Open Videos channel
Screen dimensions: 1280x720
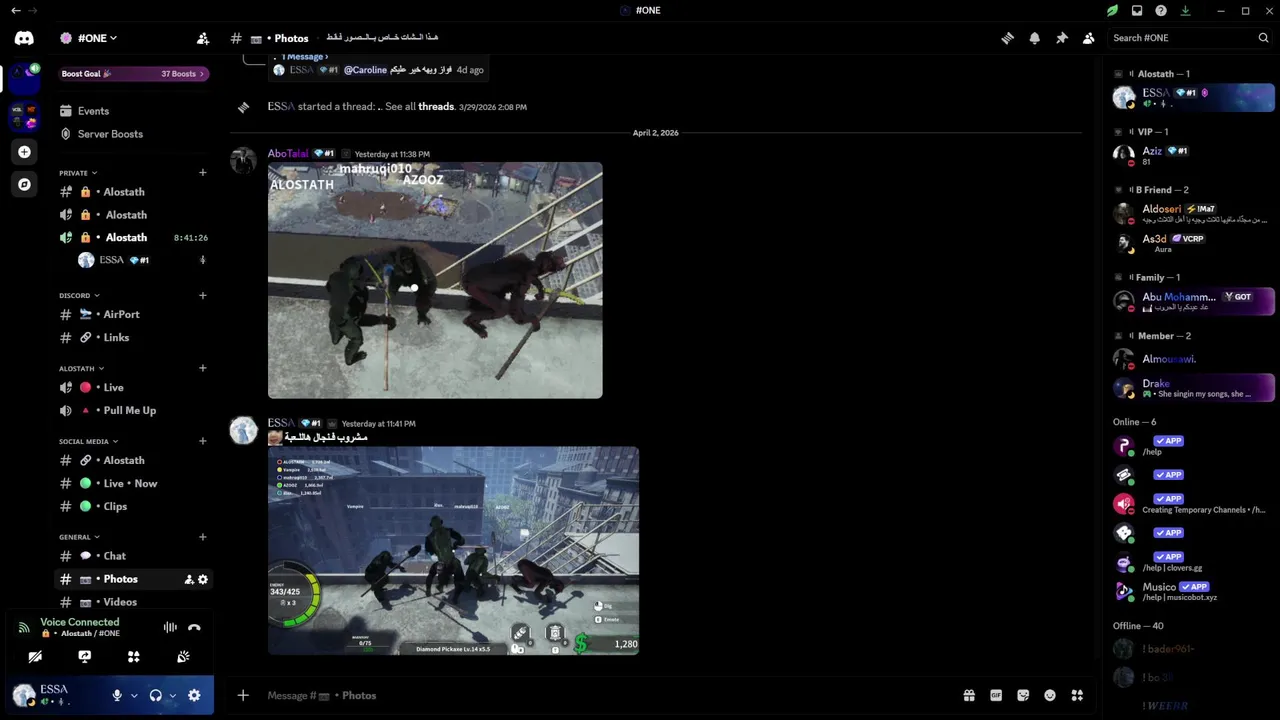click(133, 602)
